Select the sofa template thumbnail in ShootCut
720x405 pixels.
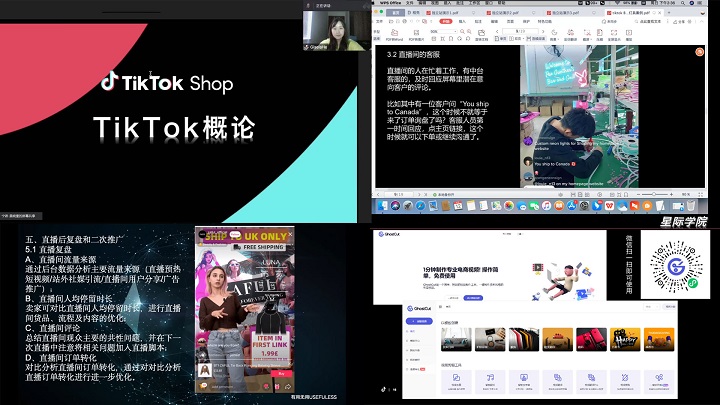tap(456, 339)
